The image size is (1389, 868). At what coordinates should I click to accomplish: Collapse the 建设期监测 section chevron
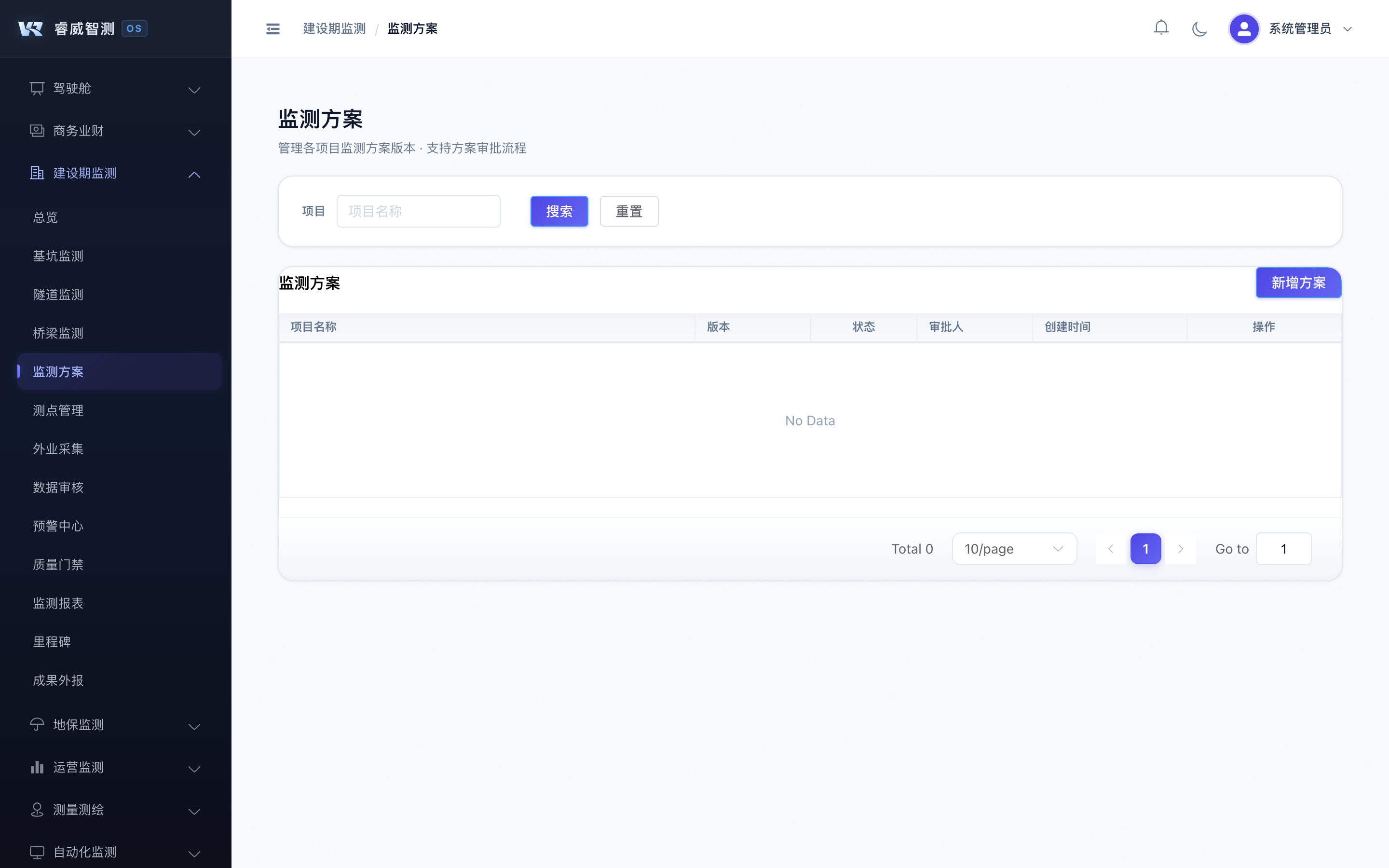click(194, 174)
